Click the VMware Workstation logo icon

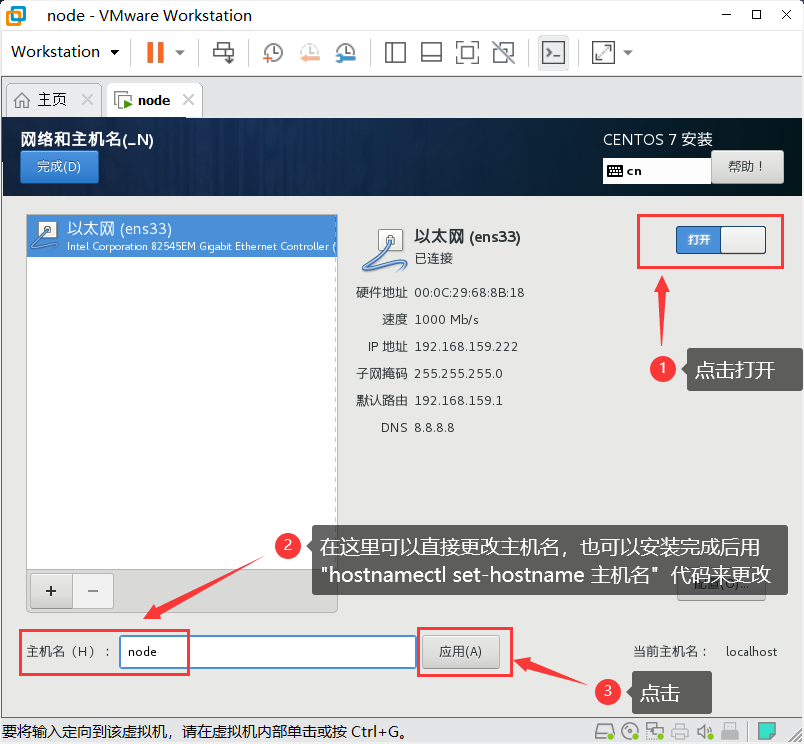[x=15, y=15]
